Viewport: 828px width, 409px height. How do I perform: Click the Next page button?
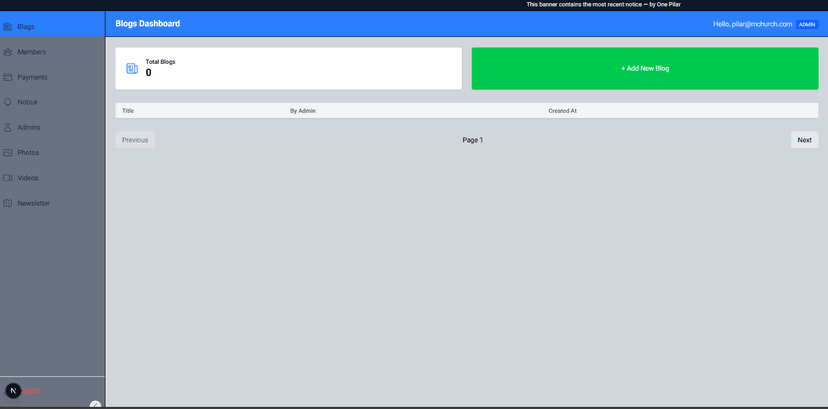point(804,140)
